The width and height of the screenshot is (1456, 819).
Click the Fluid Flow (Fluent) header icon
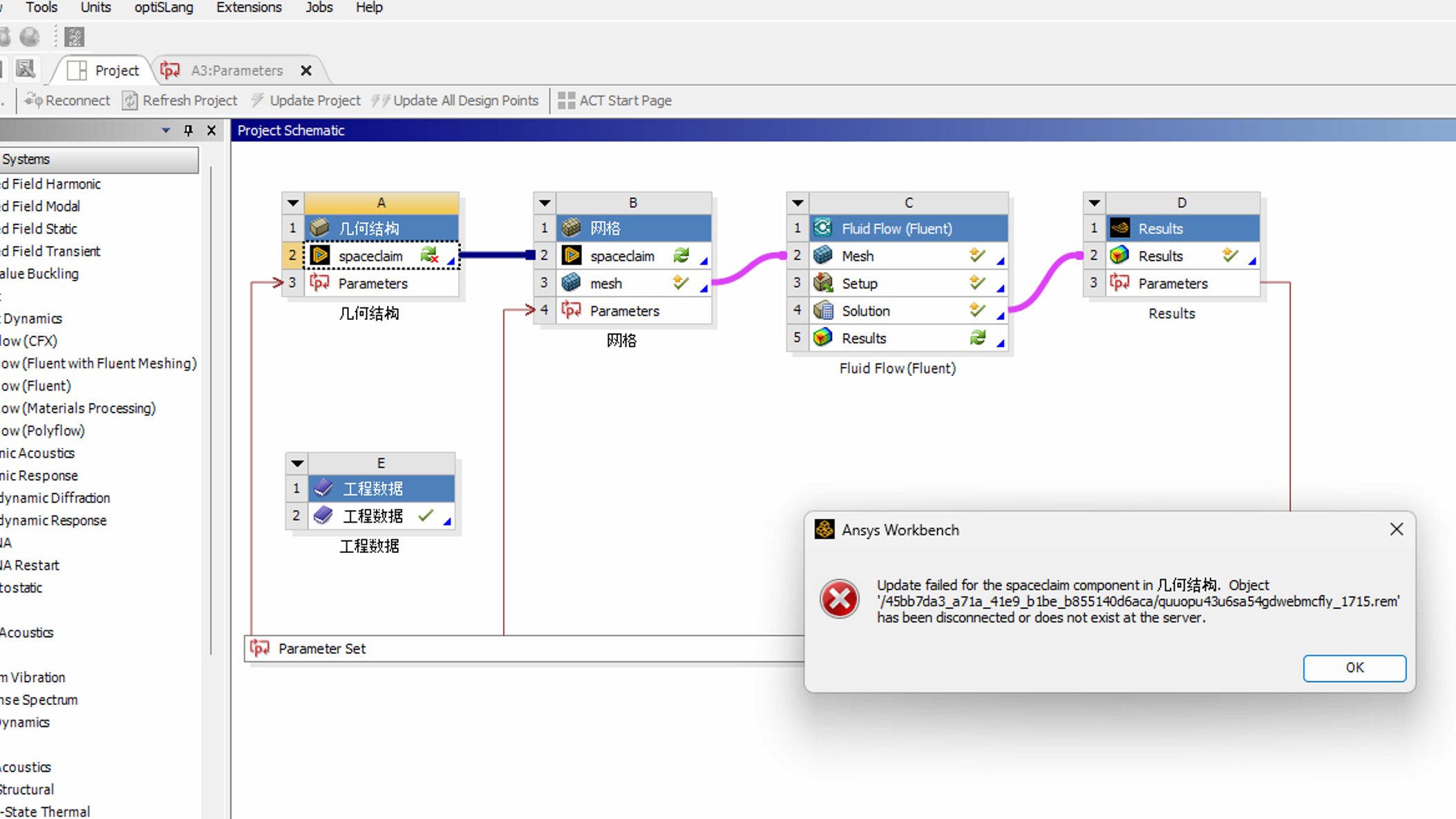pos(822,228)
